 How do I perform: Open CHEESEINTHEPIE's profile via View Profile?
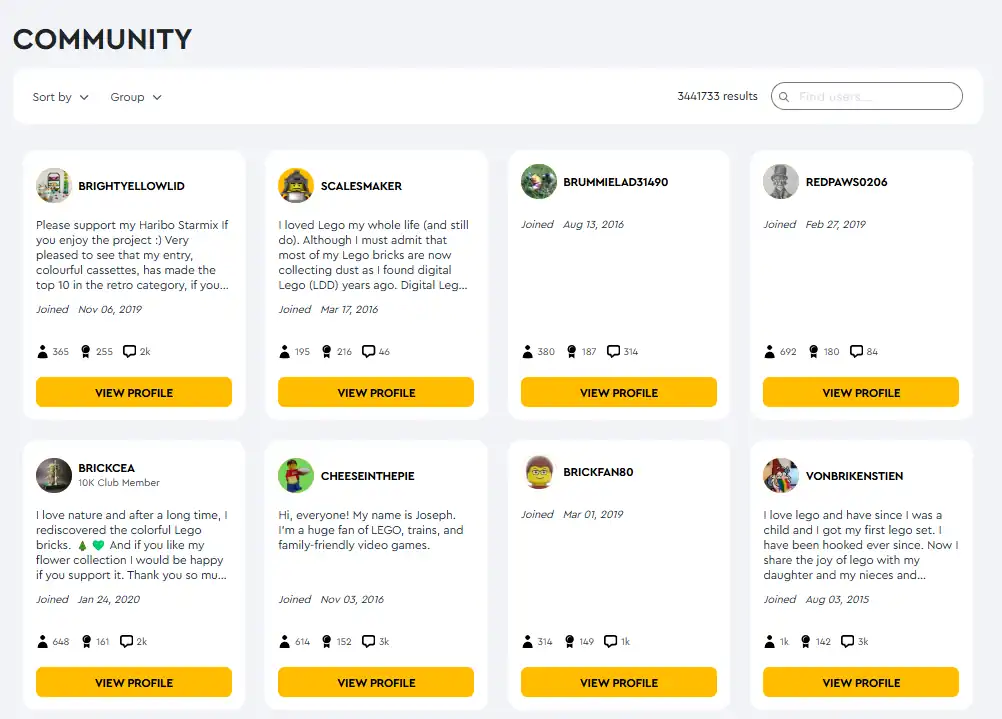coord(376,683)
